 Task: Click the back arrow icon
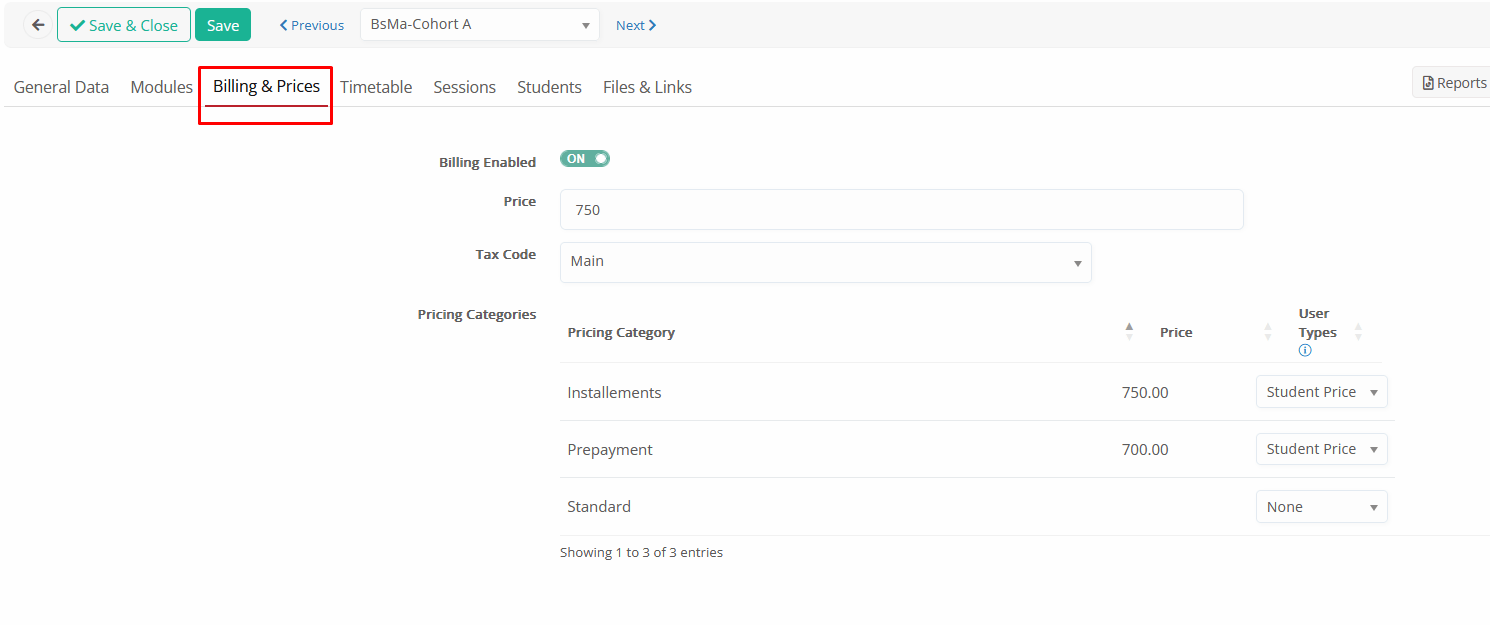[38, 25]
